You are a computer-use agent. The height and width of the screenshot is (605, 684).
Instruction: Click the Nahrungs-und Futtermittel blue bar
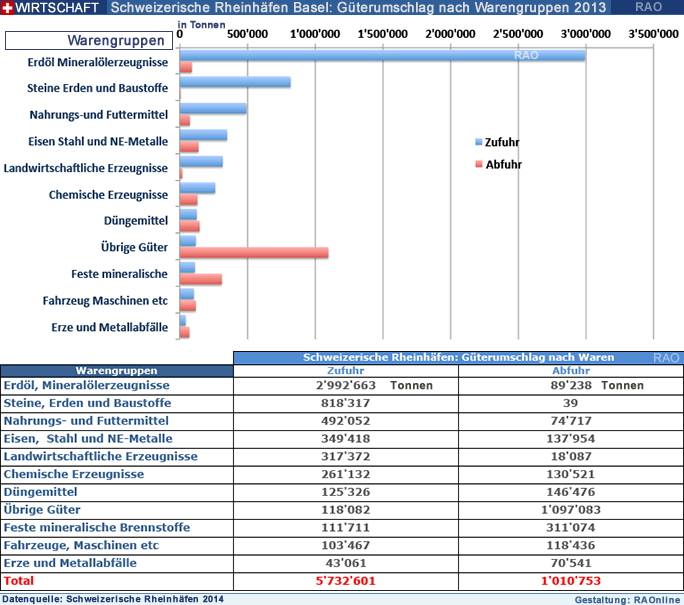pyautogui.click(x=213, y=108)
